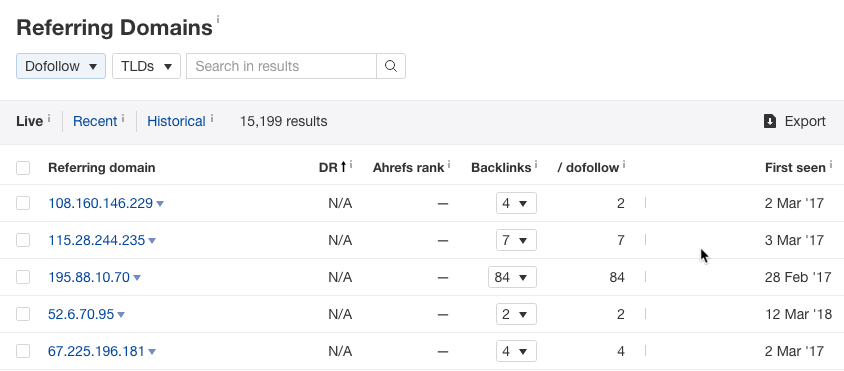Click info icon next to Backlinks header
Screen dimensions: 844x371
tap(536, 165)
